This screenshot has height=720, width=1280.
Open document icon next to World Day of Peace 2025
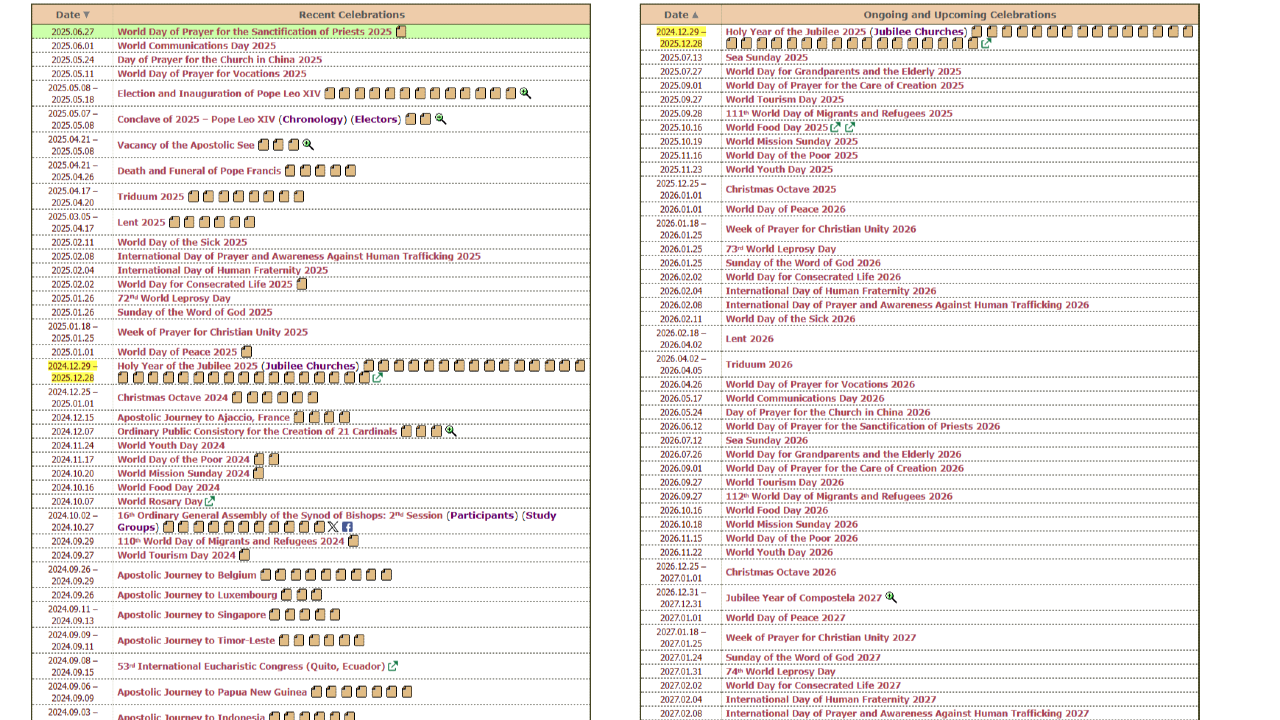click(247, 352)
